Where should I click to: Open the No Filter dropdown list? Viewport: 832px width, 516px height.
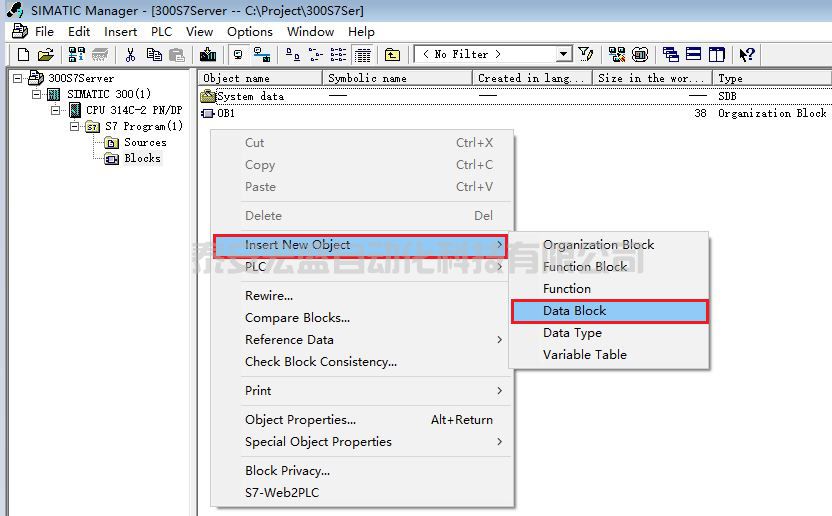point(564,55)
